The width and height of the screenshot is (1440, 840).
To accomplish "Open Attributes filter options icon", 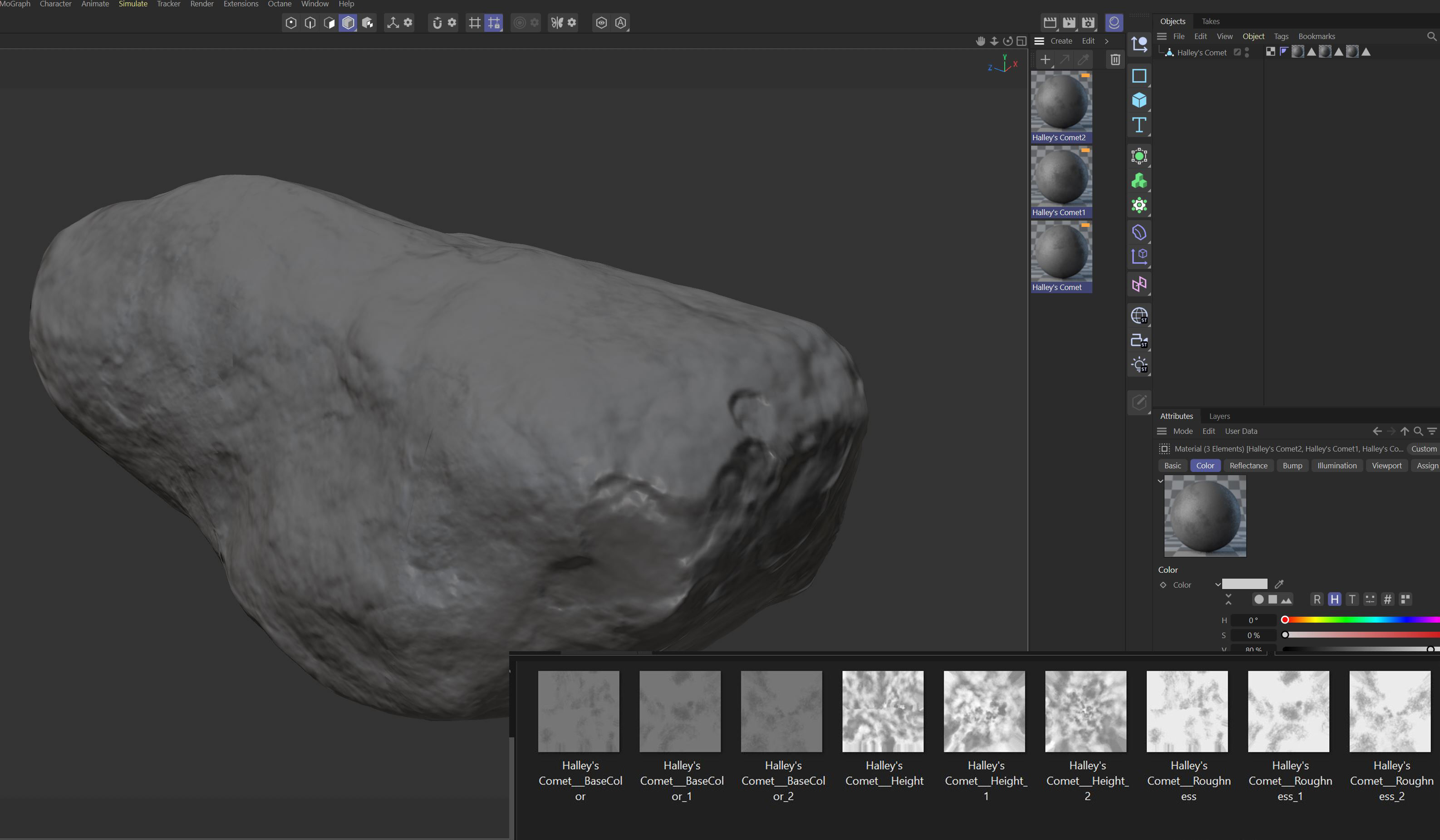I will [x=1432, y=432].
